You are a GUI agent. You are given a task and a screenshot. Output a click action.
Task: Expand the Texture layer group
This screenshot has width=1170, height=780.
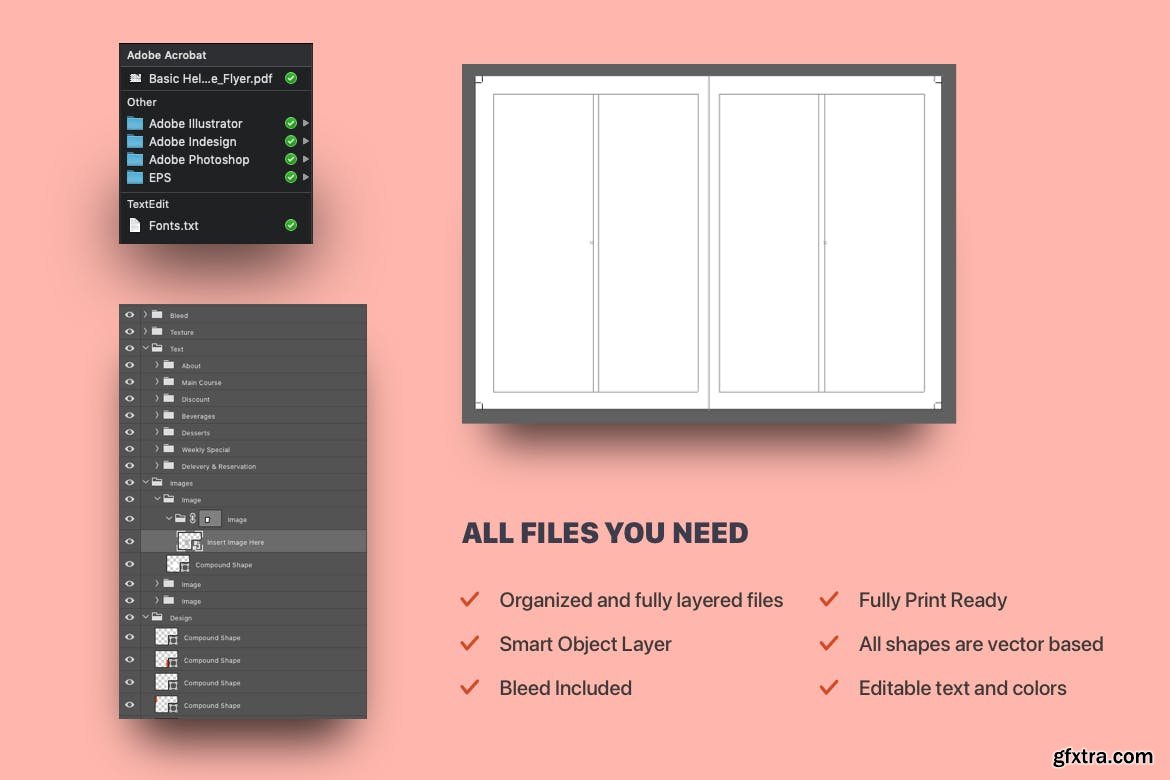coord(145,332)
